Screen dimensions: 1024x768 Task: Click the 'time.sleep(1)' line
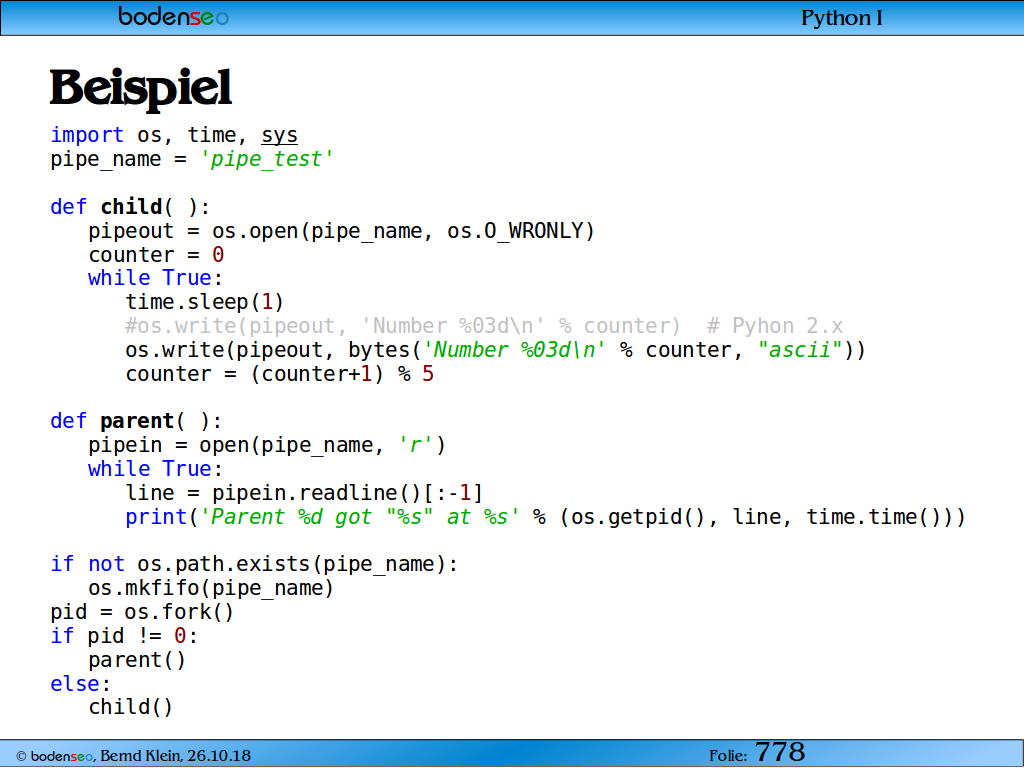point(204,302)
